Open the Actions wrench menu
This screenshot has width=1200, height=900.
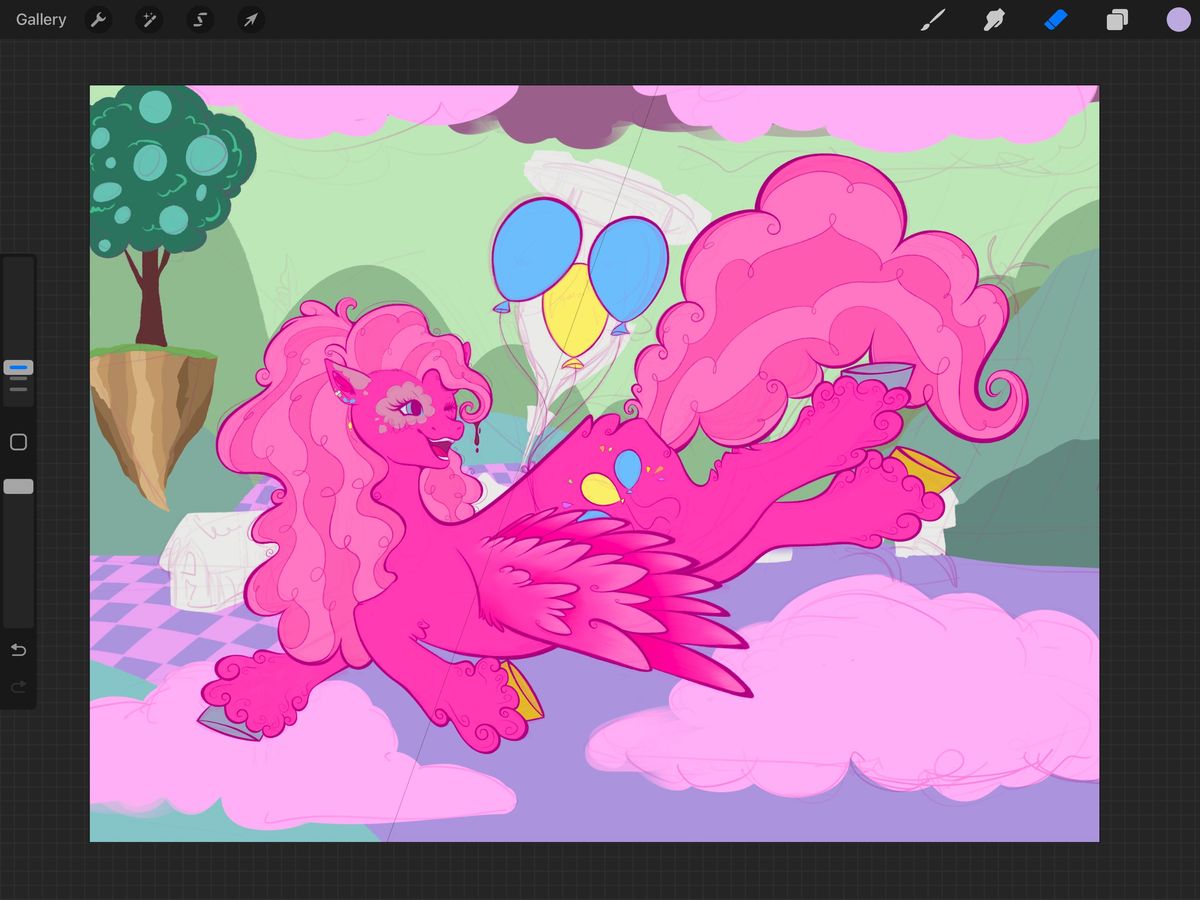pyautogui.click(x=98, y=20)
